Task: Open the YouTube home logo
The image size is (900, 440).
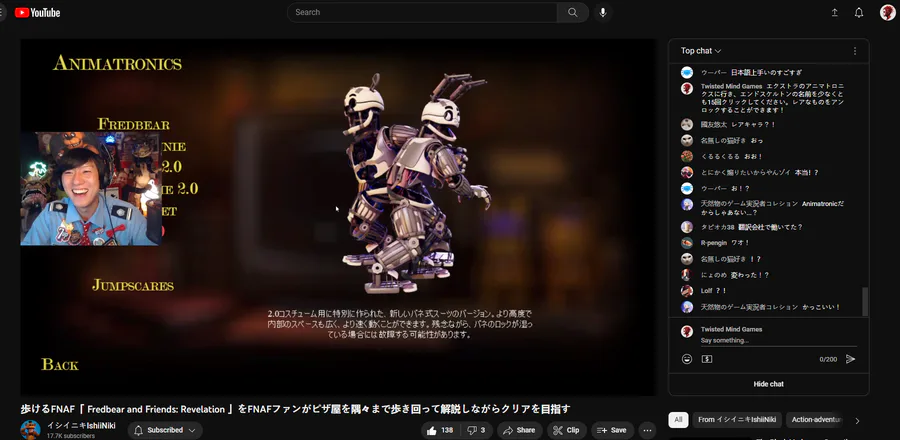Action: tap(37, 13)
